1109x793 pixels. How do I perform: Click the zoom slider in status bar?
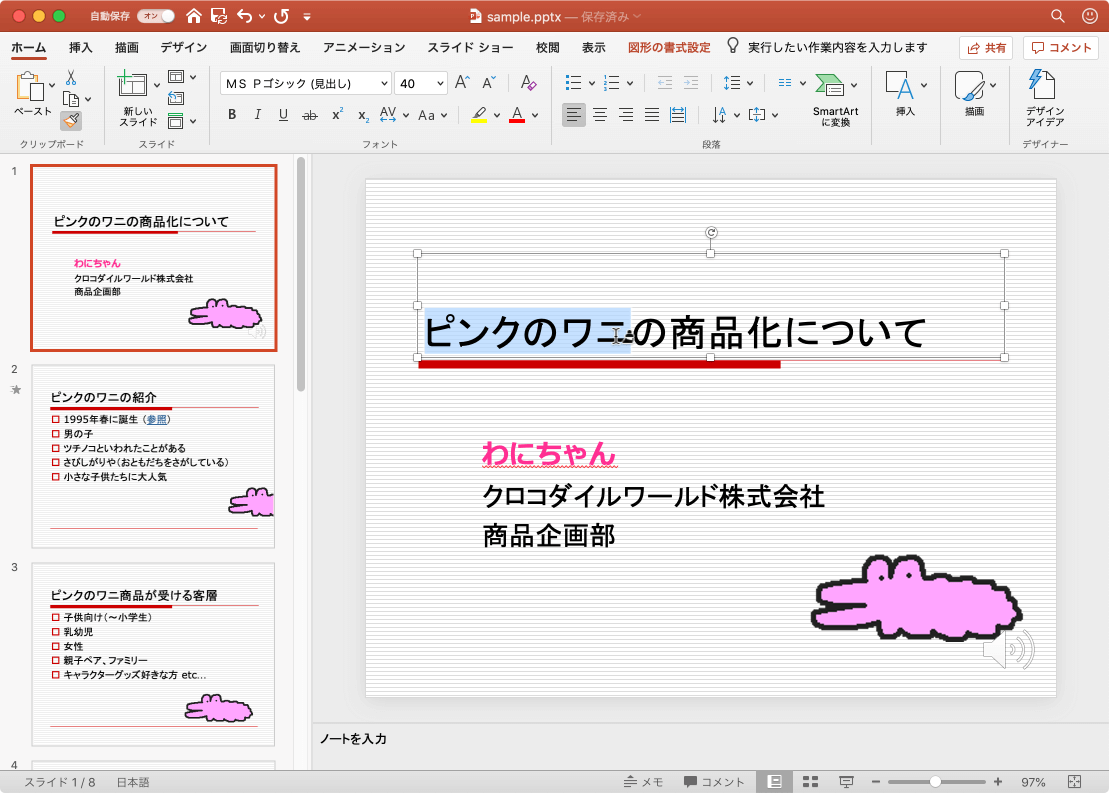[934, 781]
